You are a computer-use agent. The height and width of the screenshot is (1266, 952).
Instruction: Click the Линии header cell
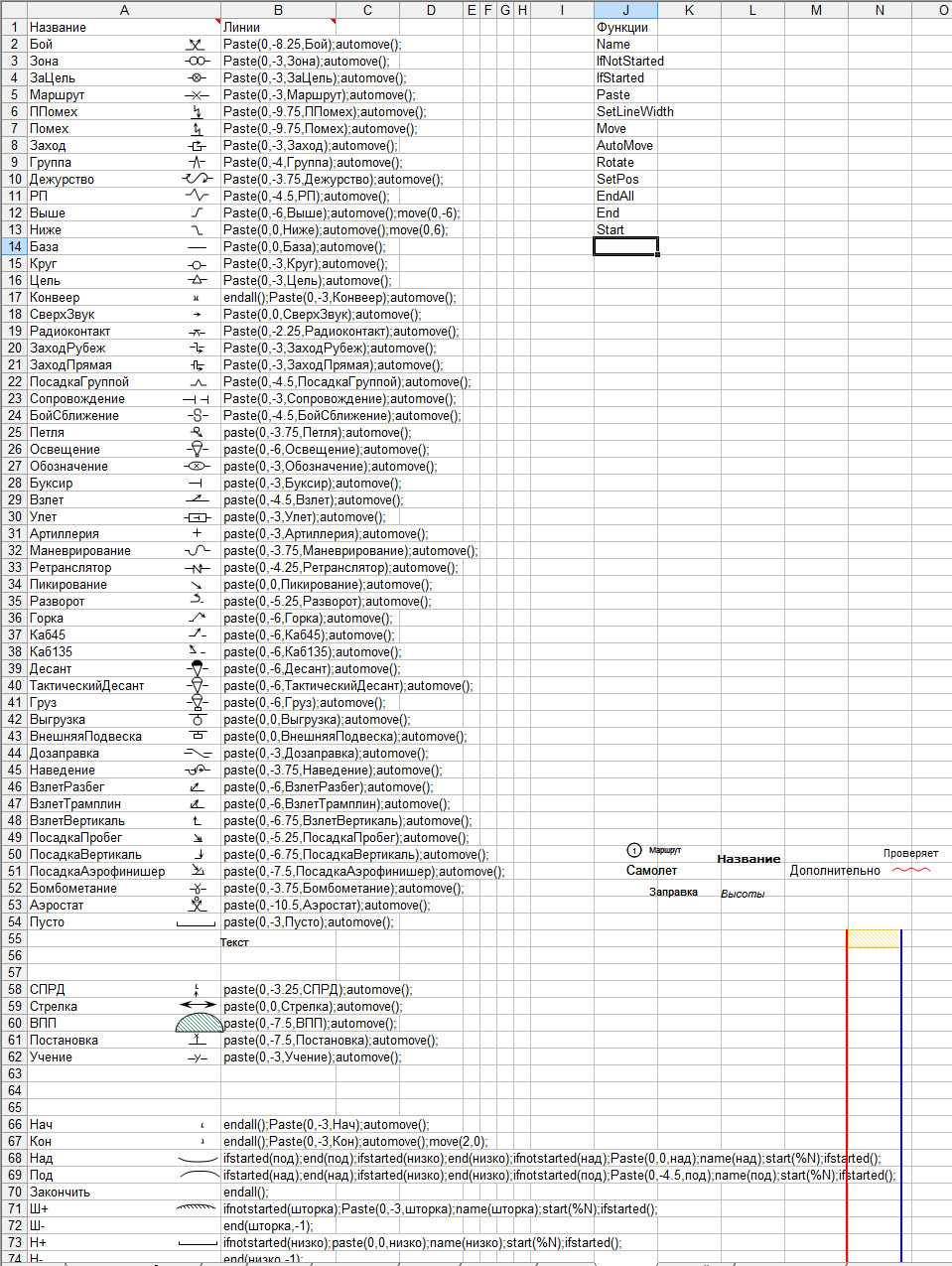coord(278,27)
